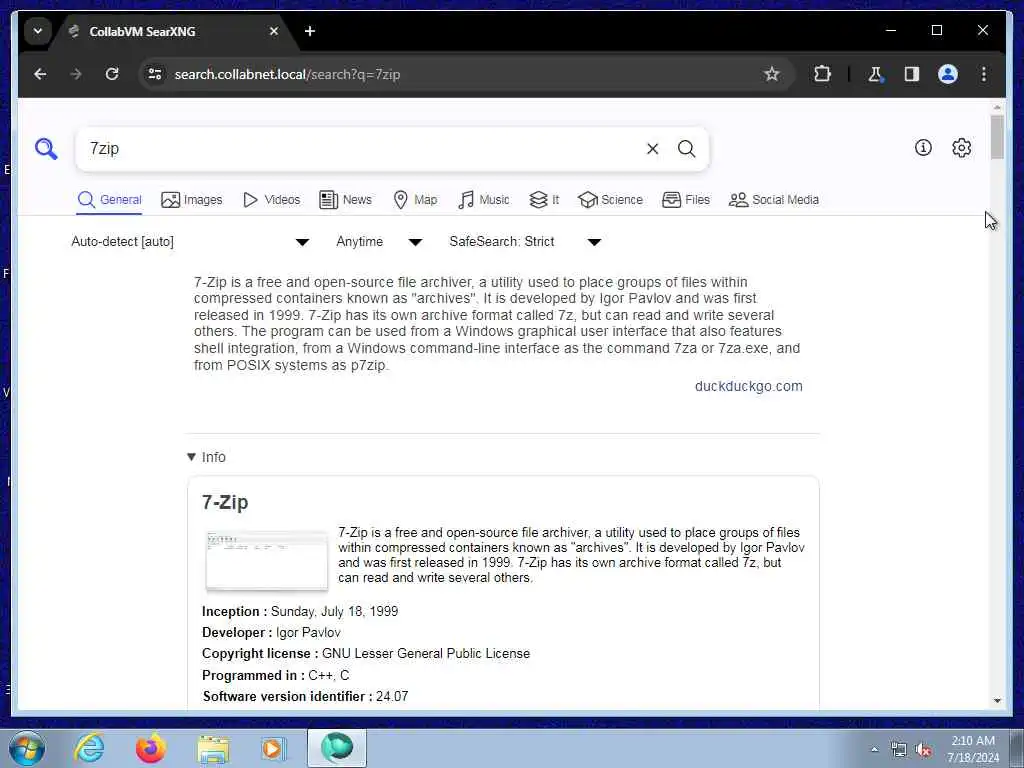Switch to the Social Media tab
This screenshot has width=1024, height=768.
tap(774, 200)
